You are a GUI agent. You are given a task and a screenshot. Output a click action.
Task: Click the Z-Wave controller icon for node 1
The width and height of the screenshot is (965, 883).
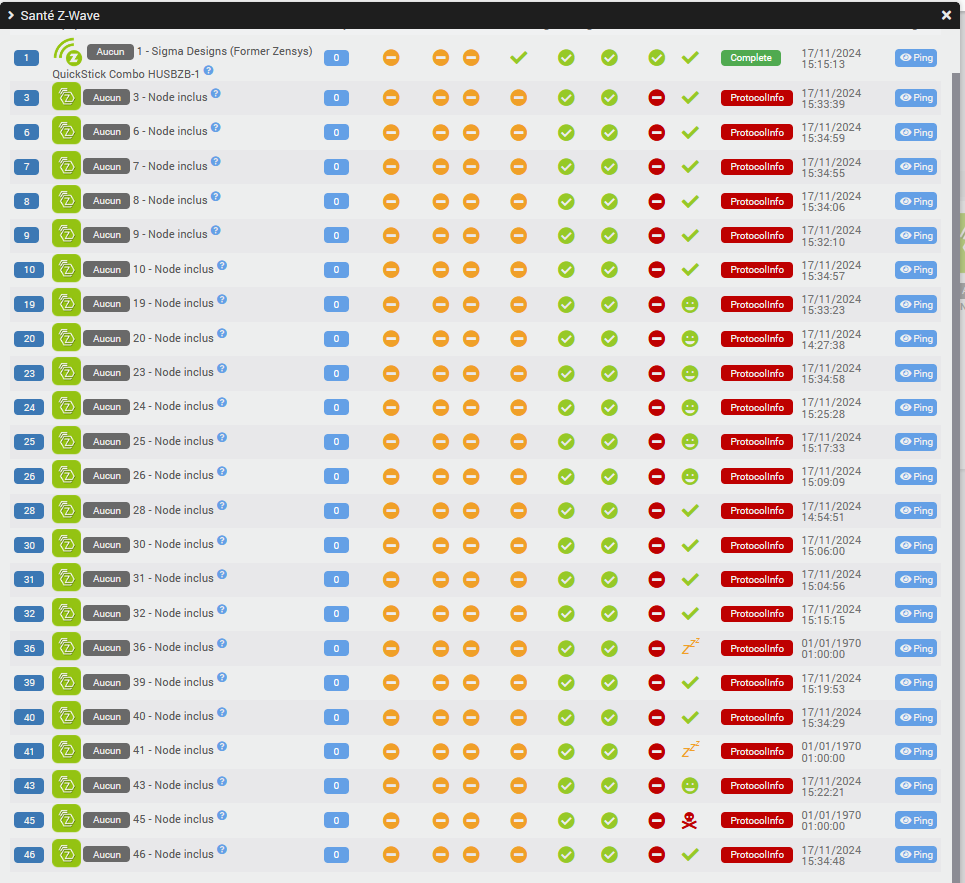pos(67,52)
